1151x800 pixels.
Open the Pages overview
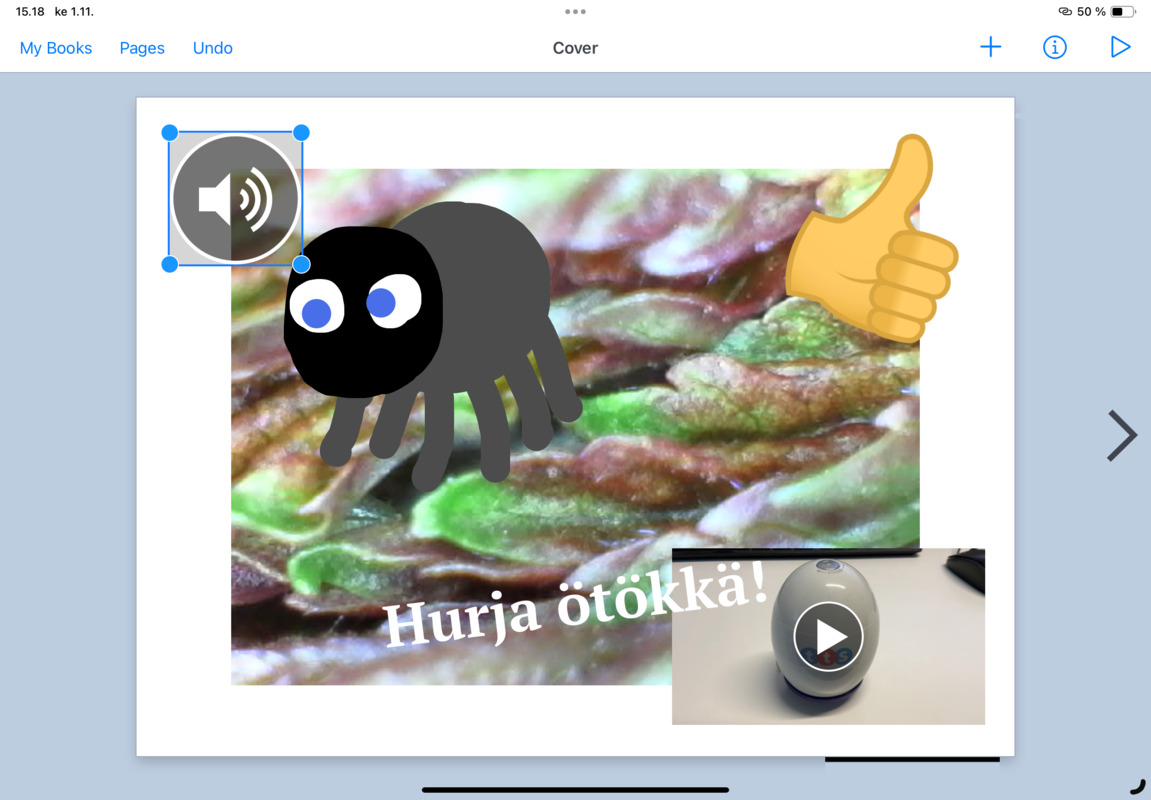(x=142, y=48)
